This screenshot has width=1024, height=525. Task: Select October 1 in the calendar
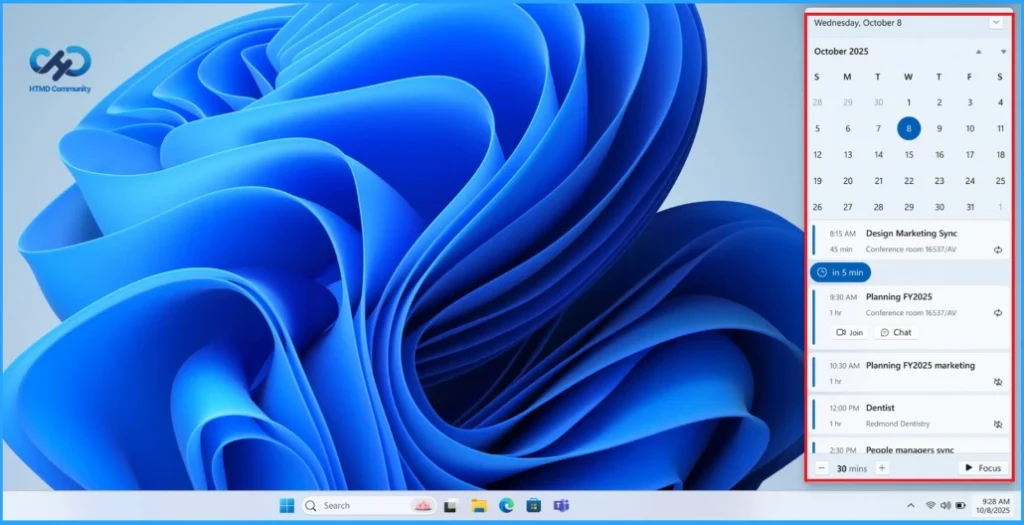[x=908, y=103]
